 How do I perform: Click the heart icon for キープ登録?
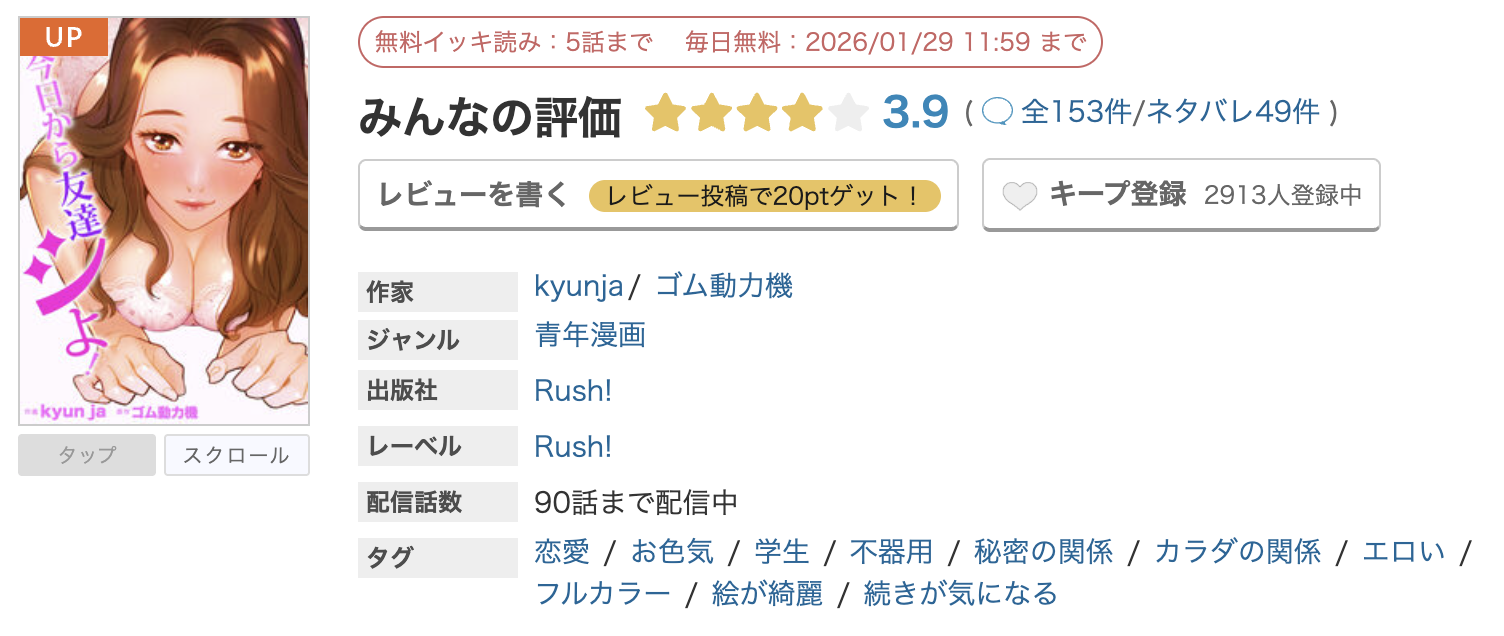click(1020, 196)
